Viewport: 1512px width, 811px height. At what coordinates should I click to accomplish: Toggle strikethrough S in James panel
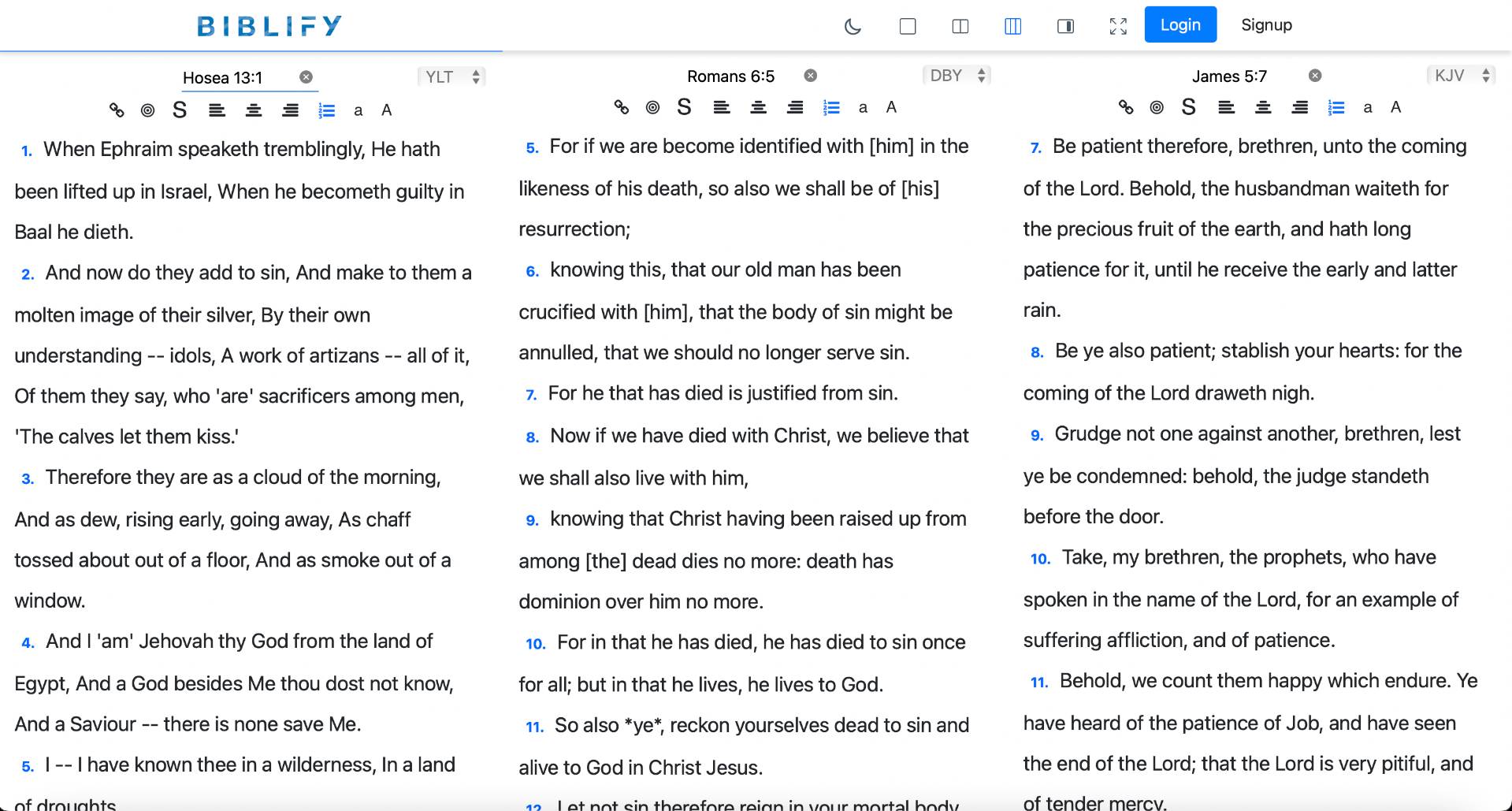pos(1189,106)
